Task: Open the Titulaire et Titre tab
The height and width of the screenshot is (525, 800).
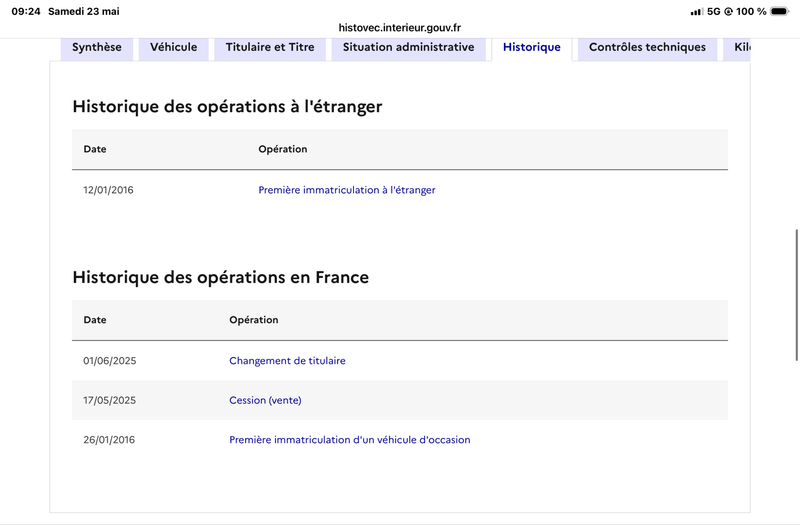Action: point(270,47)
